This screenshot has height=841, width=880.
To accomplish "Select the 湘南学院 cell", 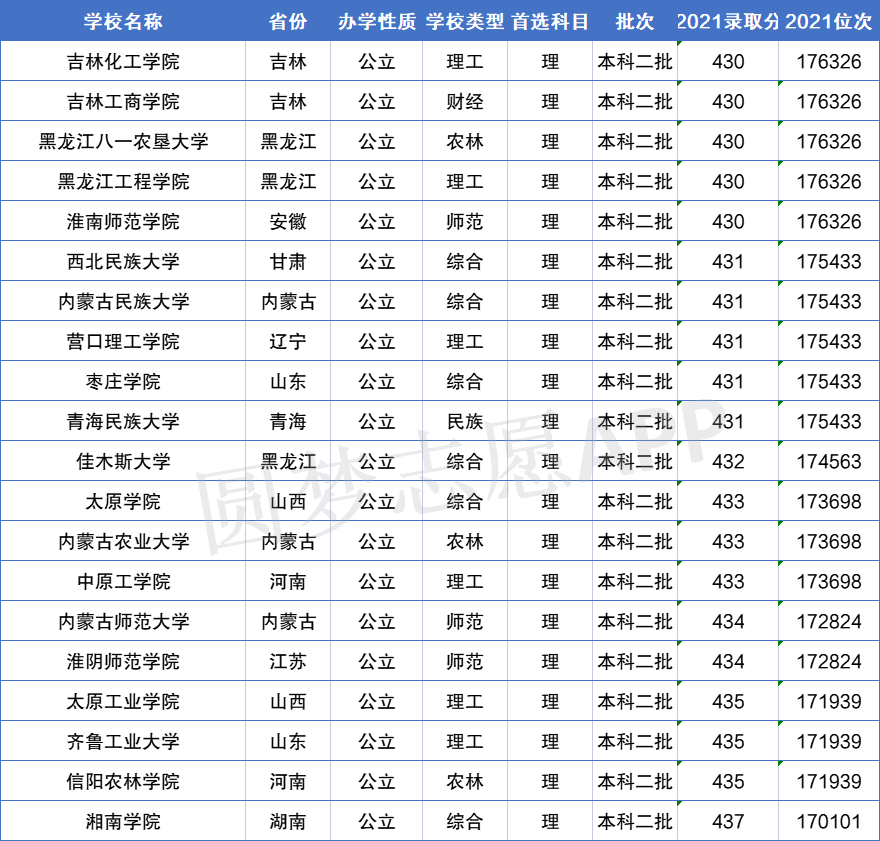I will [123, 821].
